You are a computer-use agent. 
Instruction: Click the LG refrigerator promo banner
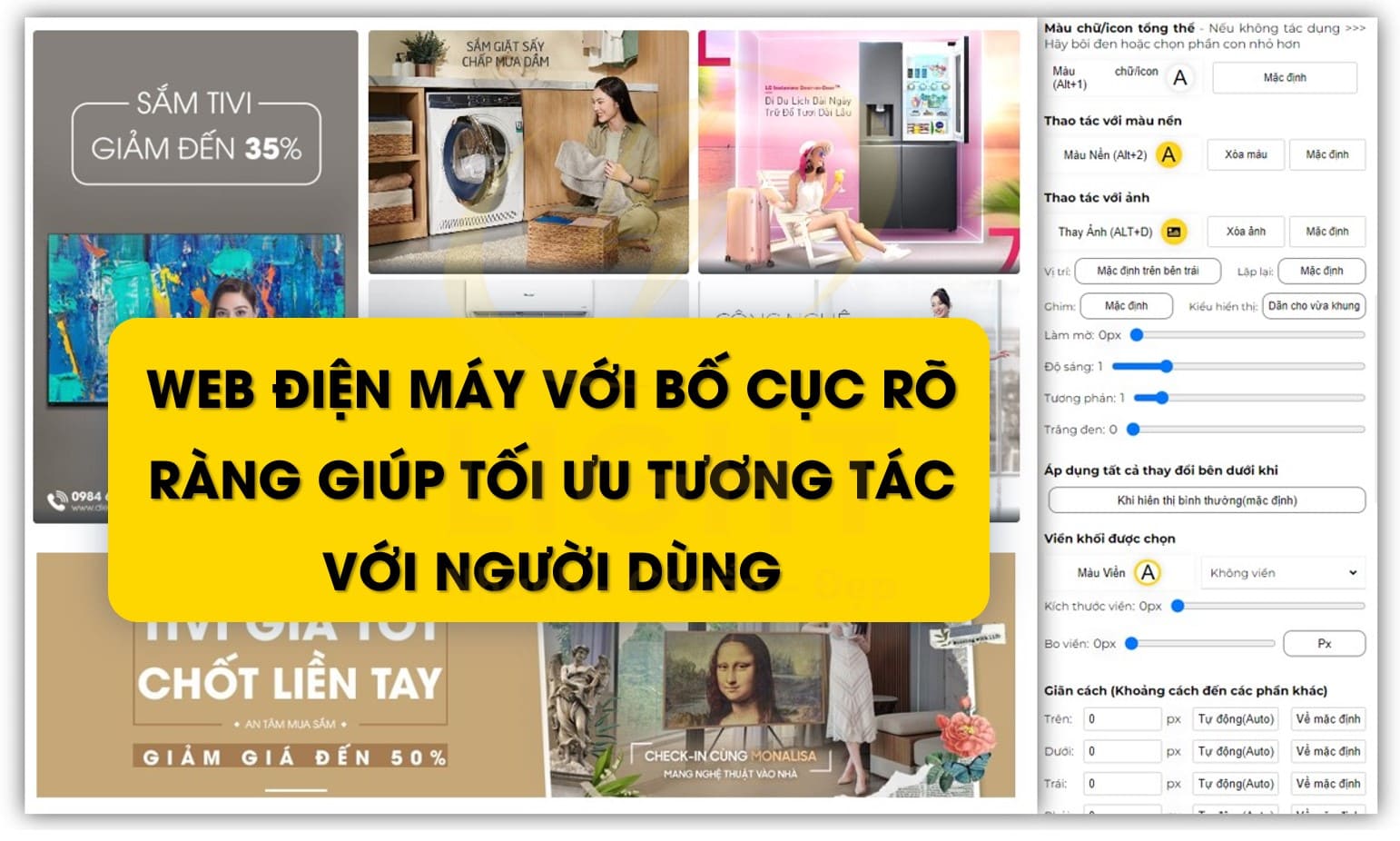coord(859,152)
